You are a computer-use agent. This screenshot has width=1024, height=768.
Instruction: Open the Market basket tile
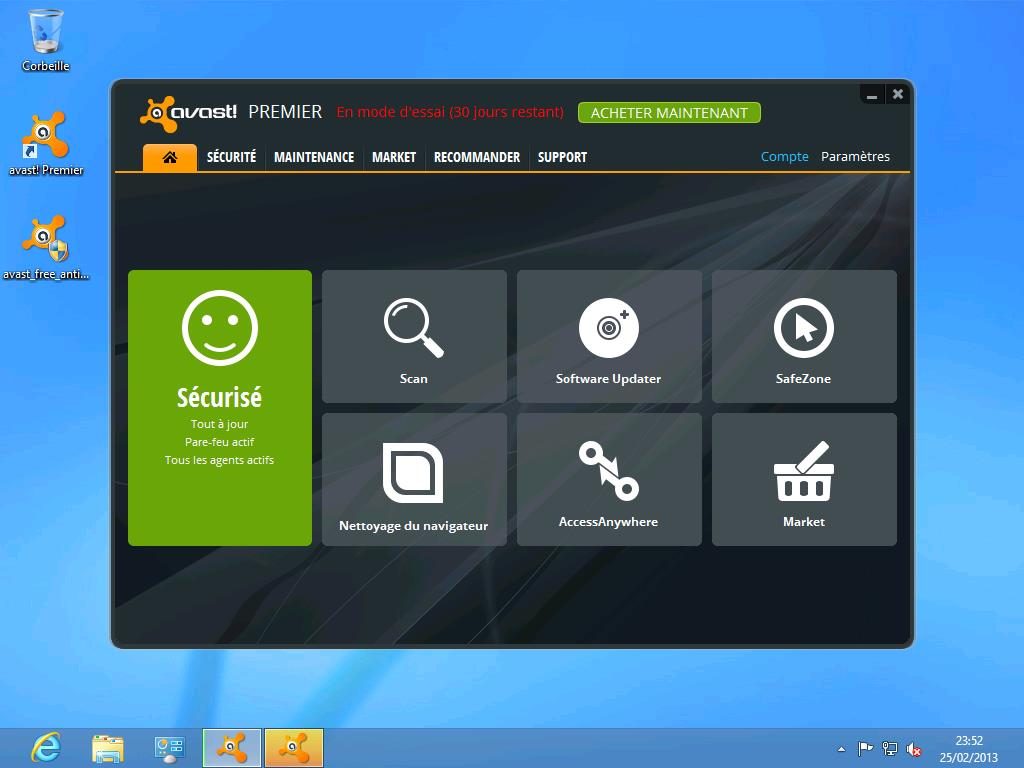tap(804, 479)
